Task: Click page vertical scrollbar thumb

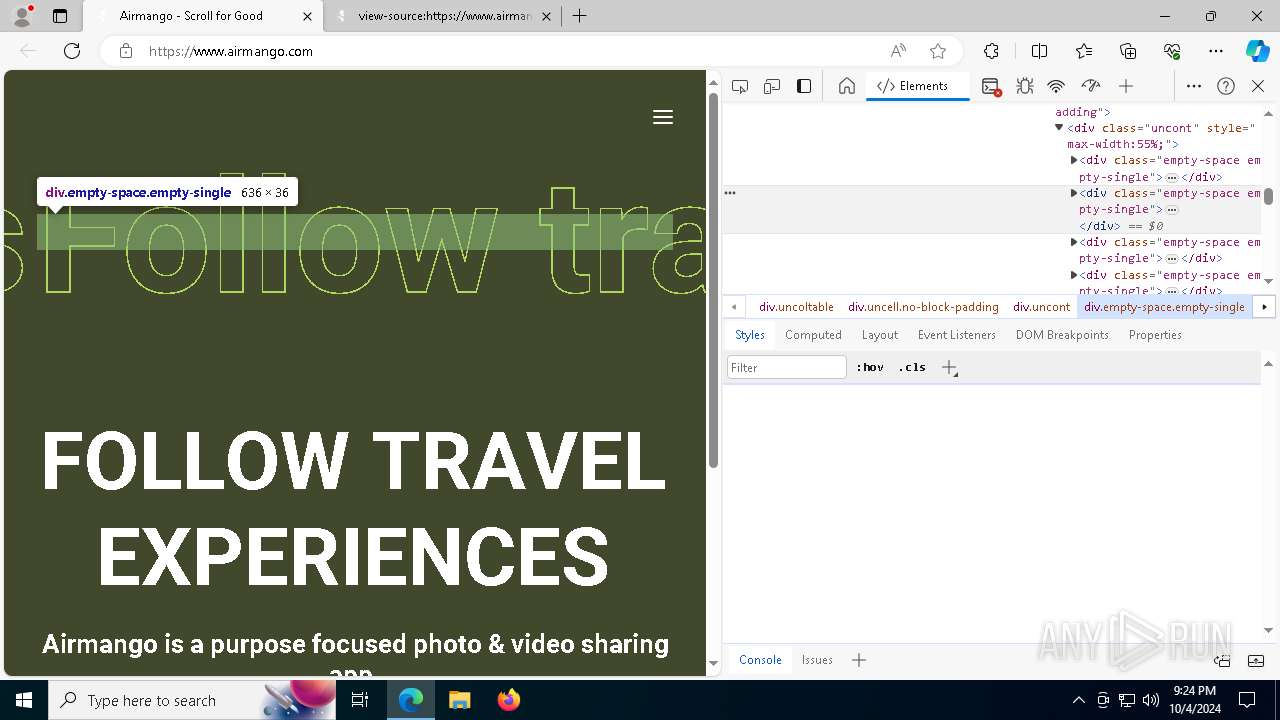Action: point(713,280)
